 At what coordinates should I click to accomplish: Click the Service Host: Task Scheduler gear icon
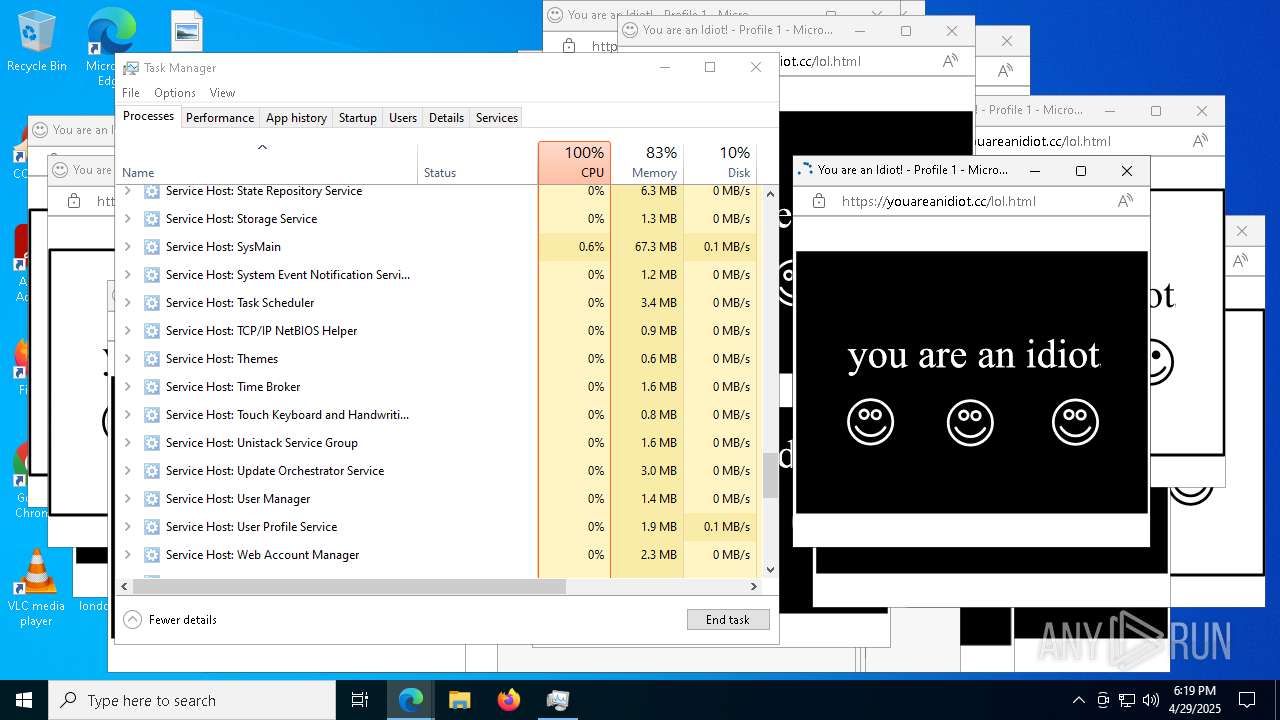point(152,302)
